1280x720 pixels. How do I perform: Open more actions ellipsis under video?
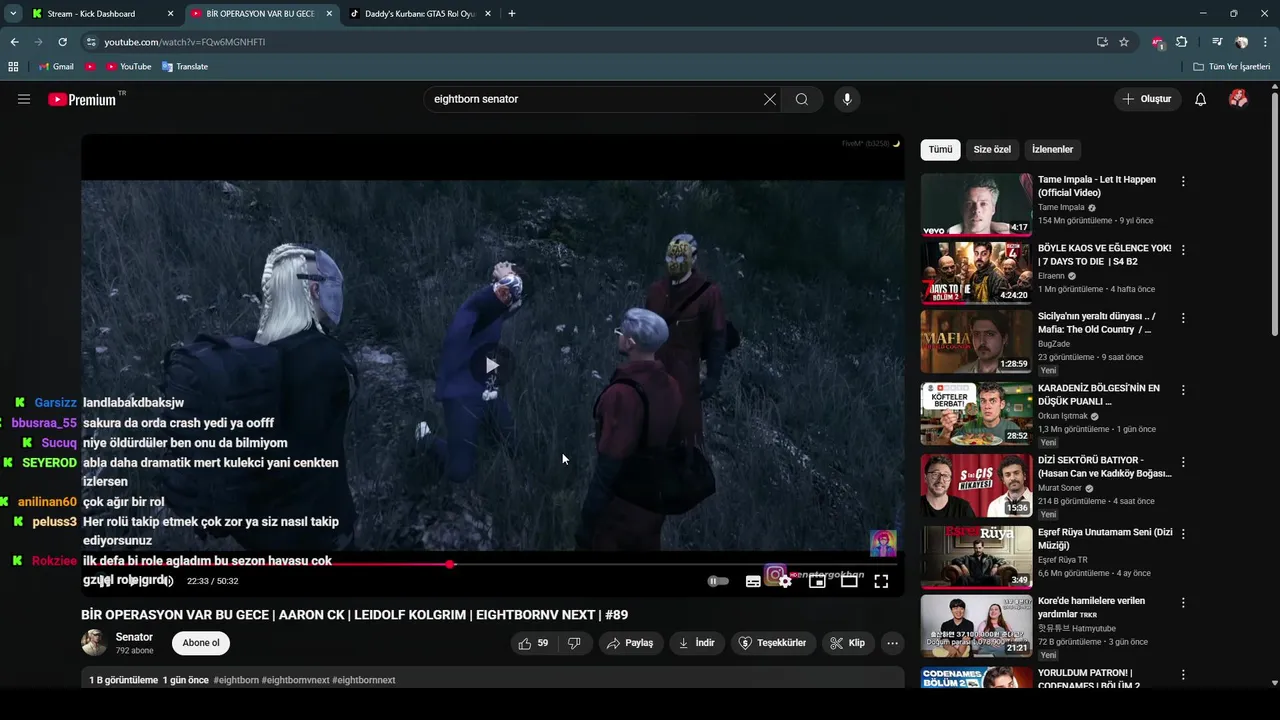(893, 643)
